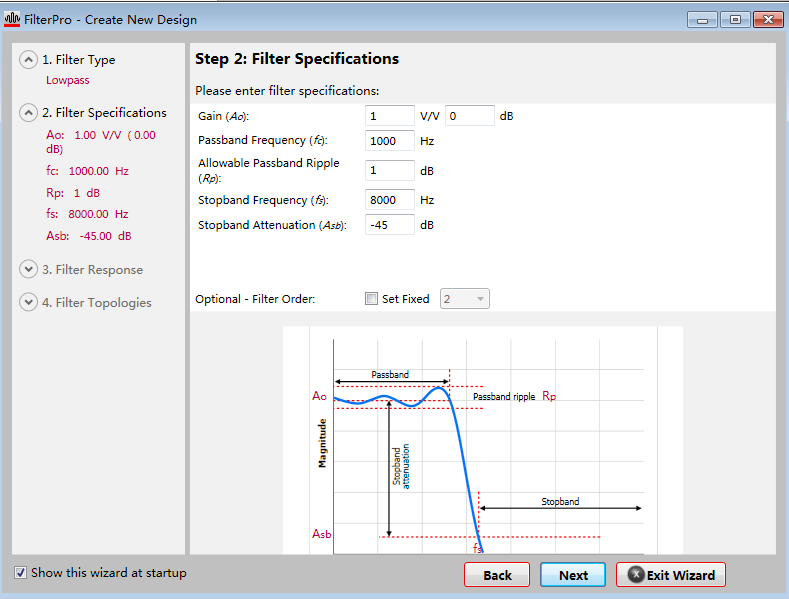Click the Back button
Viewport: 789px width, 599px height.
pos(497,575)
